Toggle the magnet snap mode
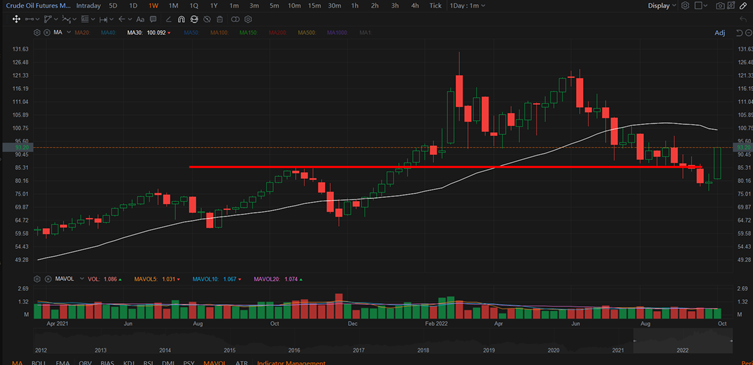This screenshot has width=753, height=365. pos(181,20)
